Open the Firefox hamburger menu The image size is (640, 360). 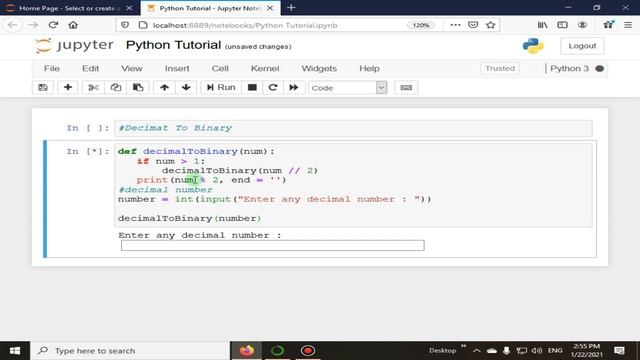(628, 25)
